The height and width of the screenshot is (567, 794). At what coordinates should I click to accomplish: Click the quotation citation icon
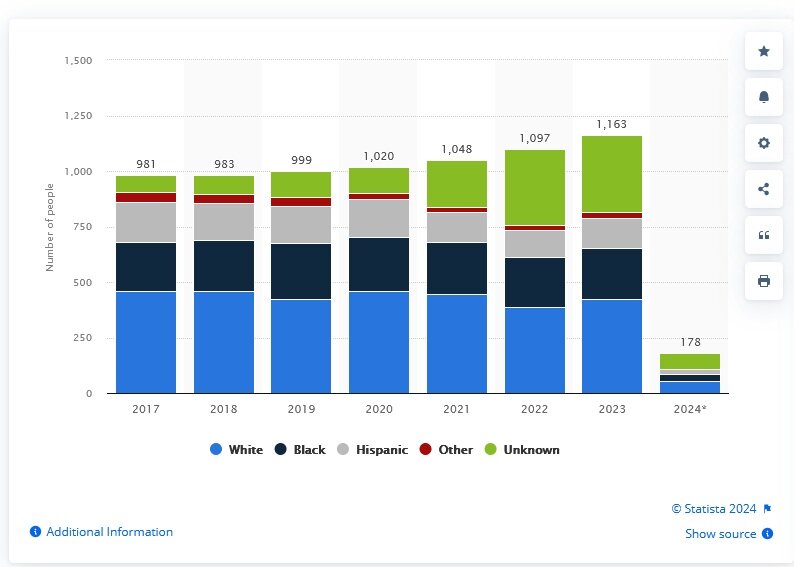pyautogui.click(x=764, y=235)
